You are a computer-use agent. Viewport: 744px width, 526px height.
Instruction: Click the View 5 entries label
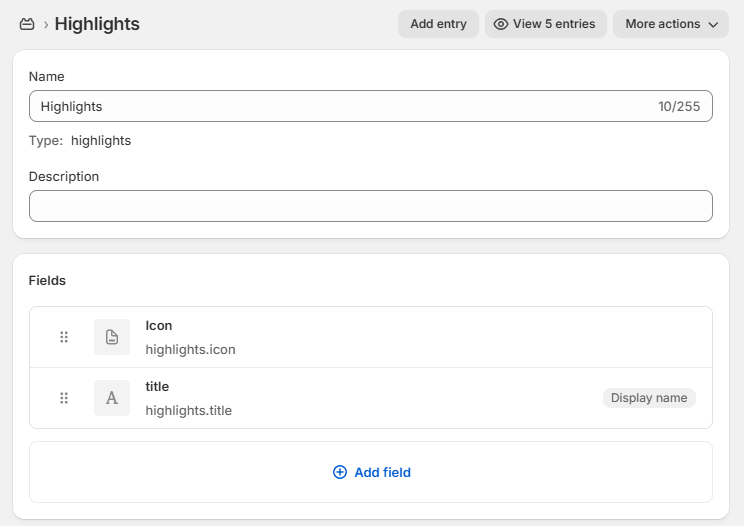(554, 24)
